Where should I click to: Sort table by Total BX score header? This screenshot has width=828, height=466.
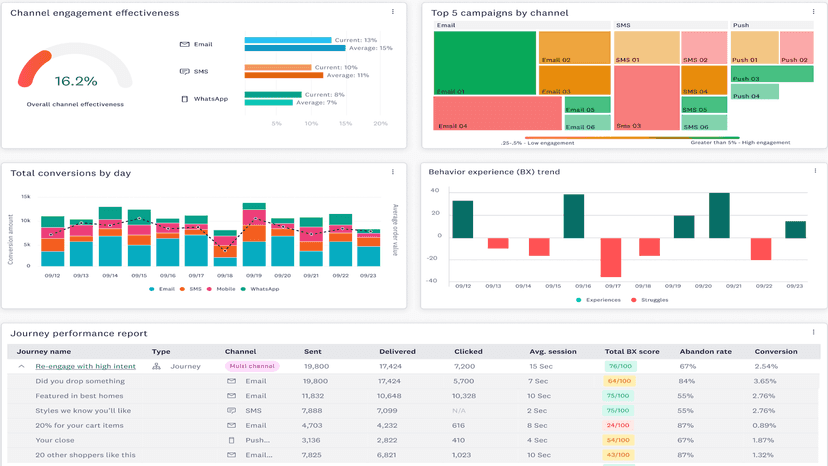coord(632,351)
